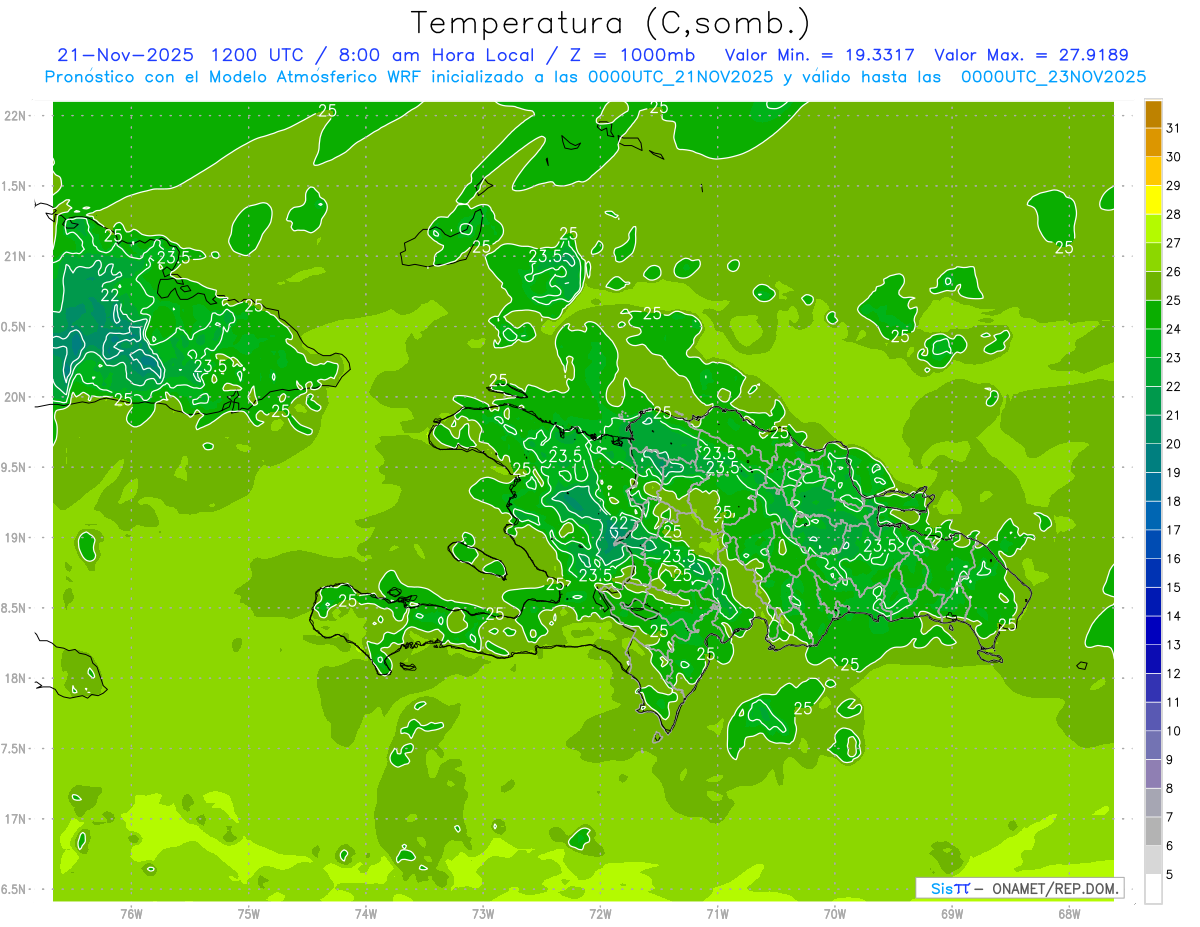The width and height of the screenshot is (1200, 927).
Task: Click the legend color band between 29 and 30
Action: pos(1153,171)
